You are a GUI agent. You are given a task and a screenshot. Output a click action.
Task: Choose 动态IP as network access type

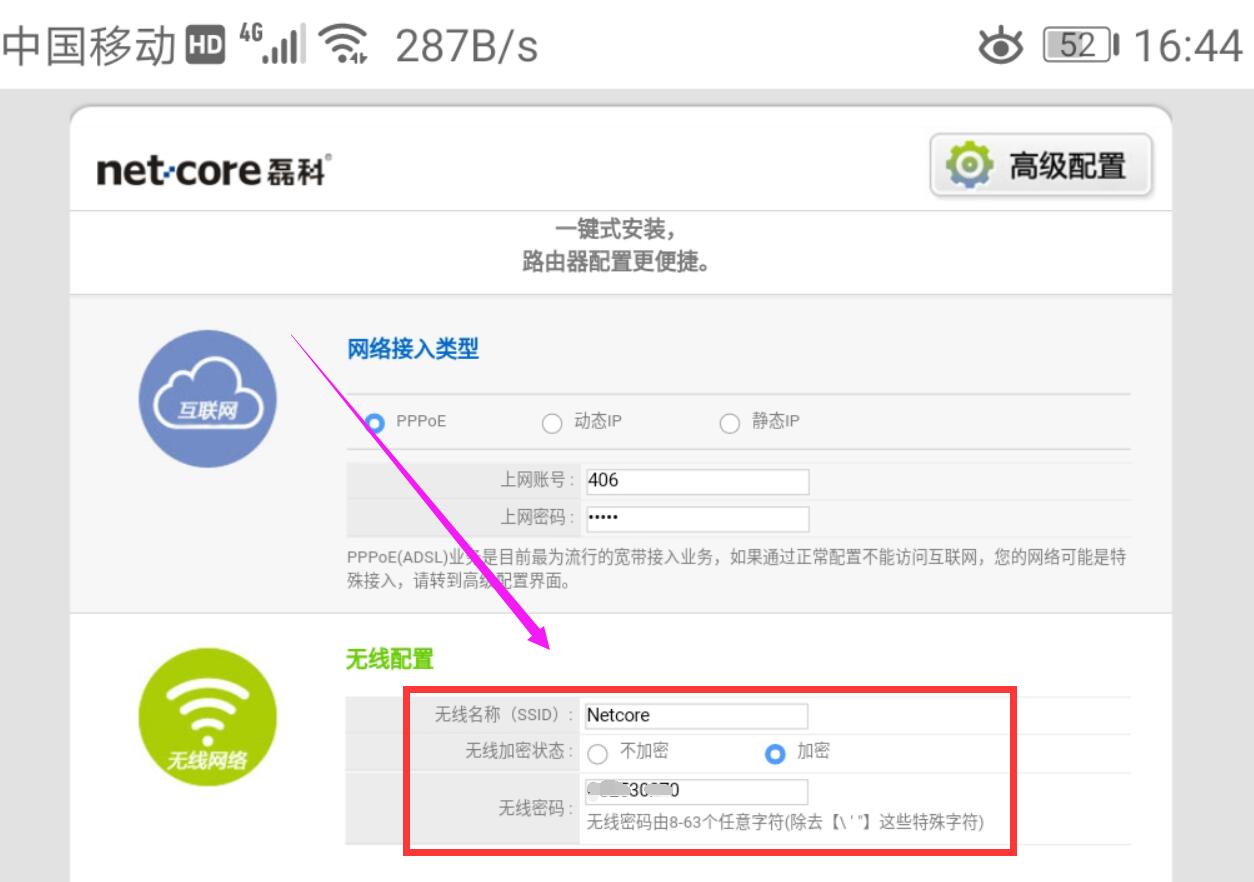552,423
